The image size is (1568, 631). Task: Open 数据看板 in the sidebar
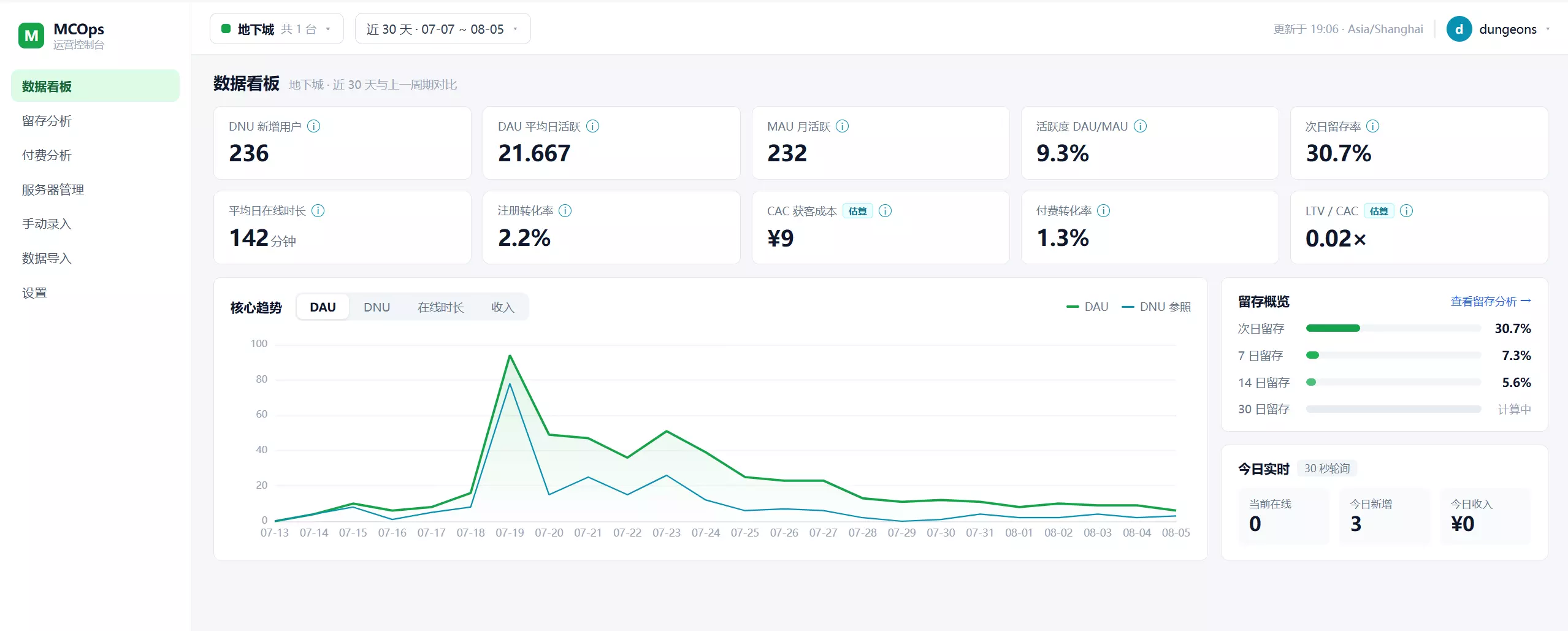tap(95, 86)
